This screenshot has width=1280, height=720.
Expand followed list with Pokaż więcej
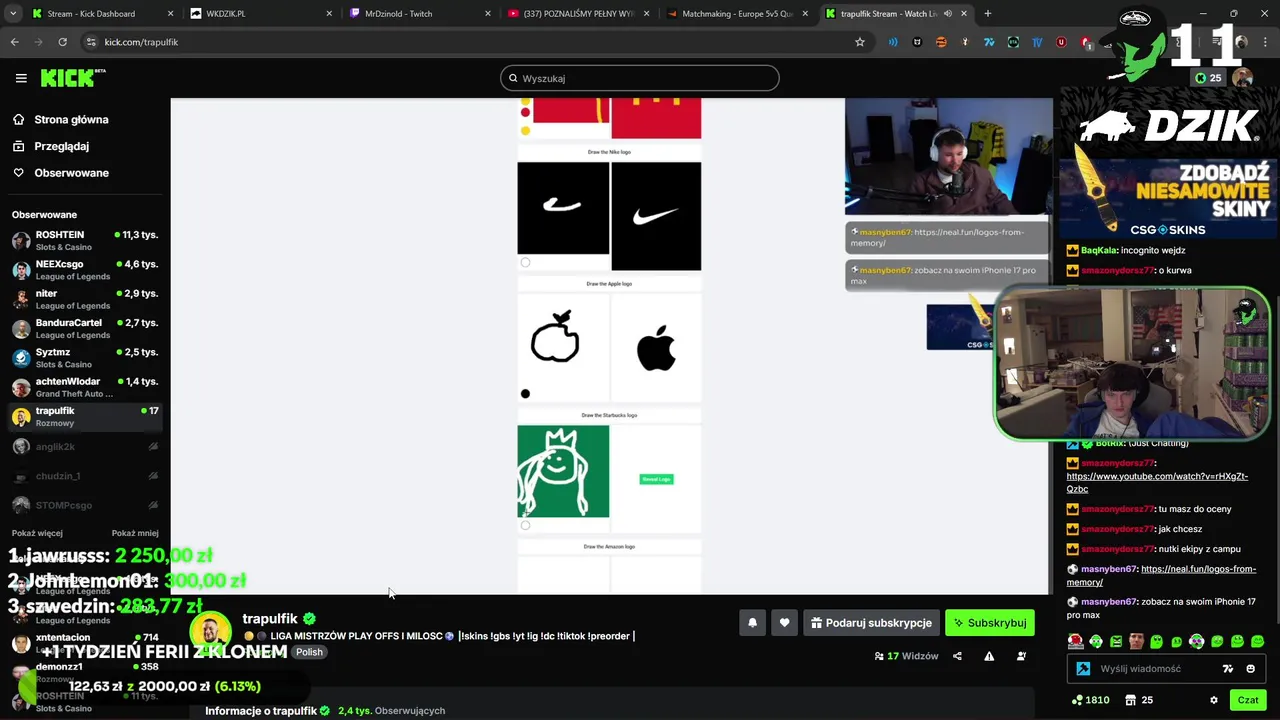click(37, 533)
